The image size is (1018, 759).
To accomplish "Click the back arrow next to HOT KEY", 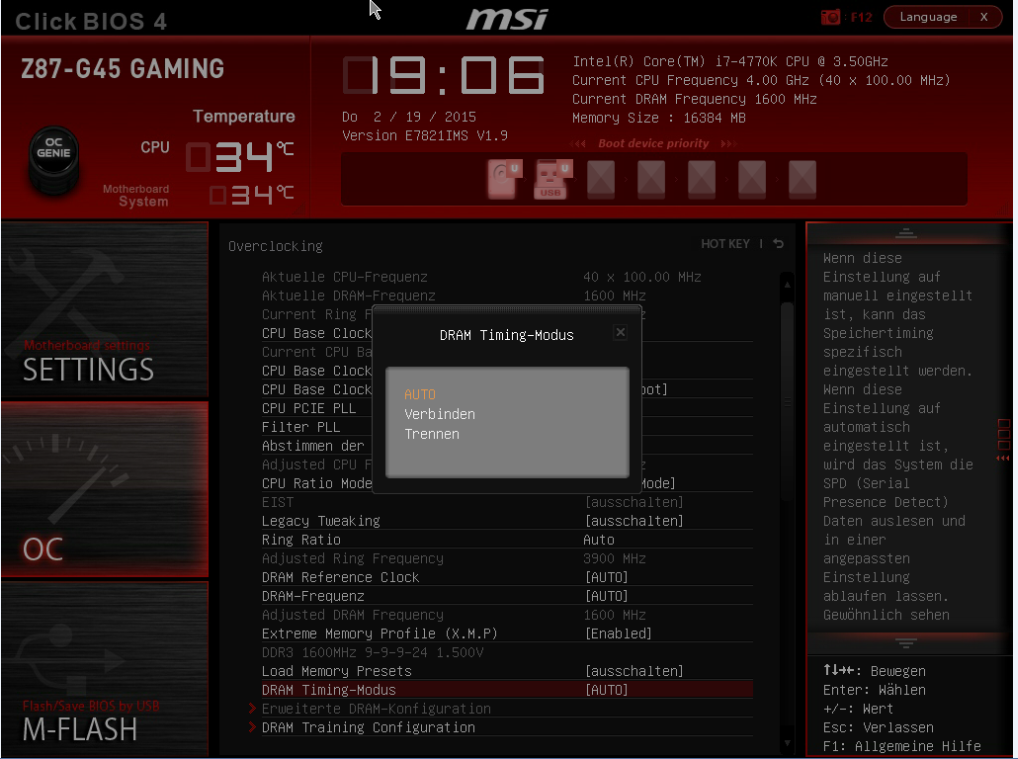I will (778, 243).
